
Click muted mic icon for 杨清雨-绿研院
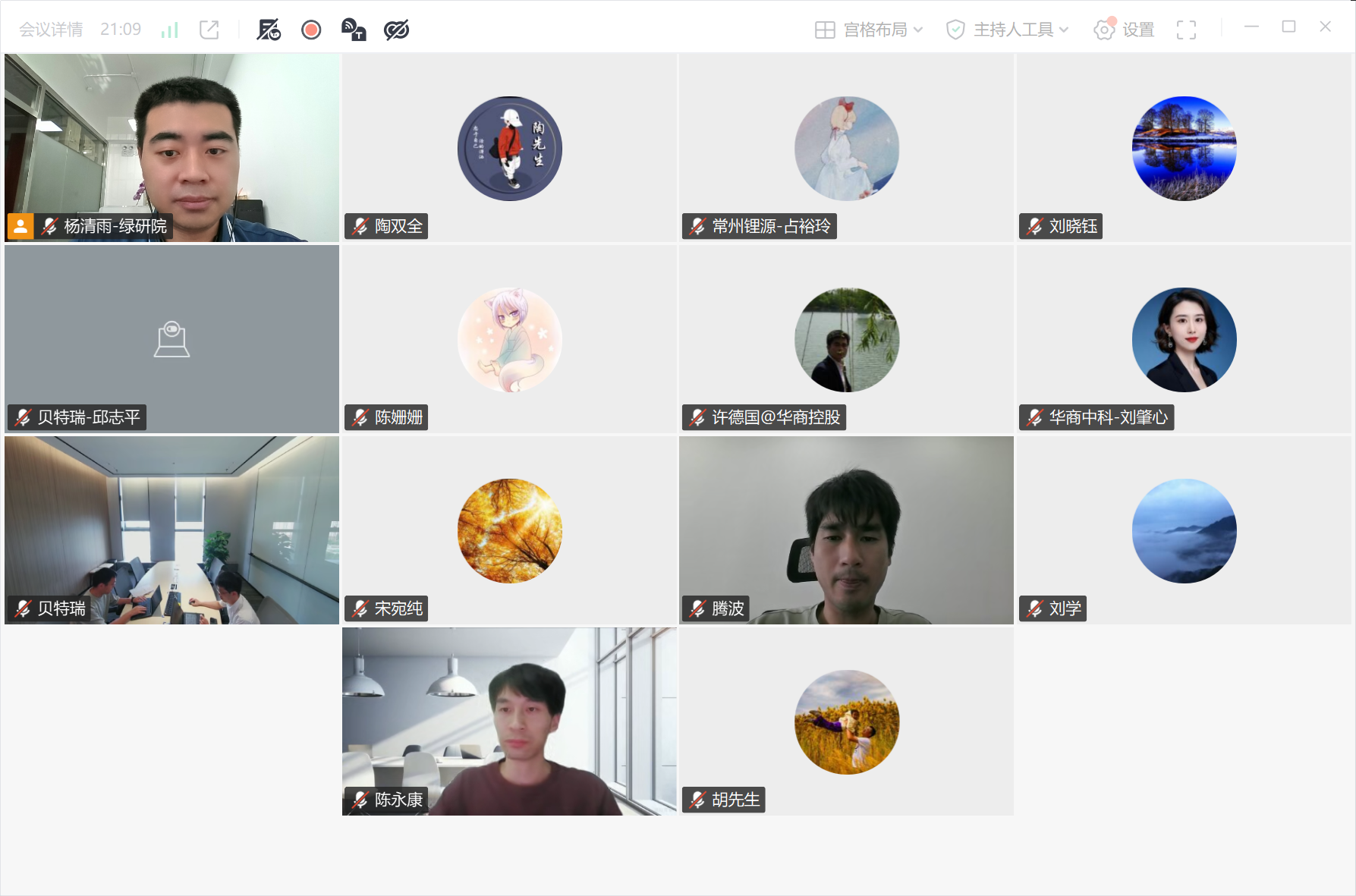pyautogui.click(x=50, y=226)
